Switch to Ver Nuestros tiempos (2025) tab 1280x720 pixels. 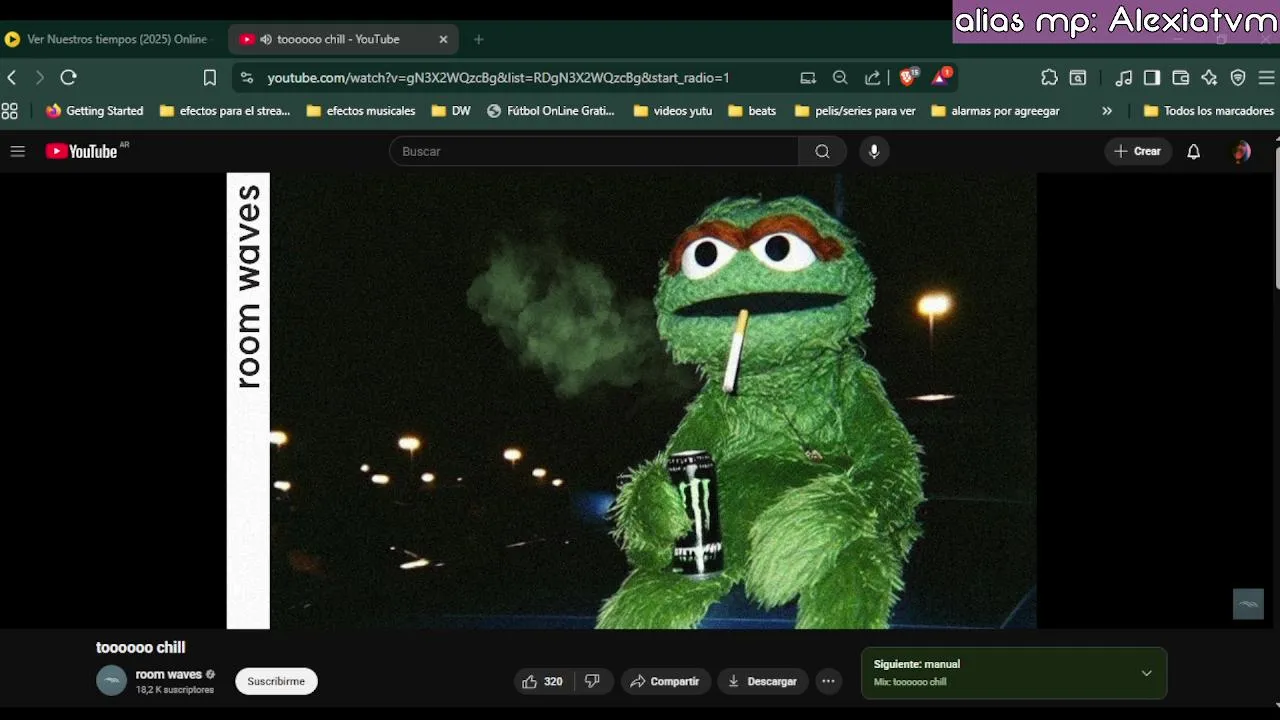point(110,39)
